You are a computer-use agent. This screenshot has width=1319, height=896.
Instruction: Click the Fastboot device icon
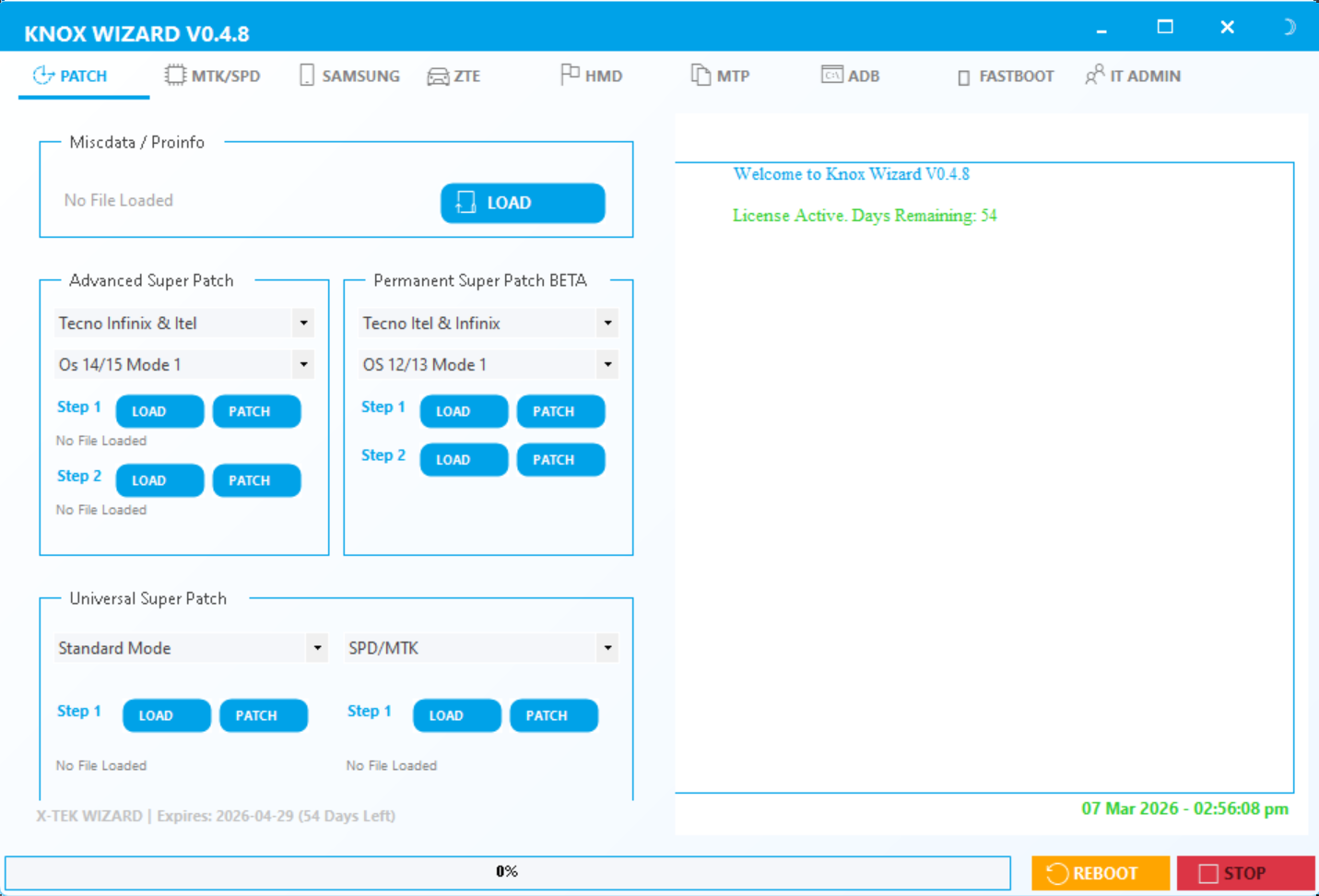[963, 77]
